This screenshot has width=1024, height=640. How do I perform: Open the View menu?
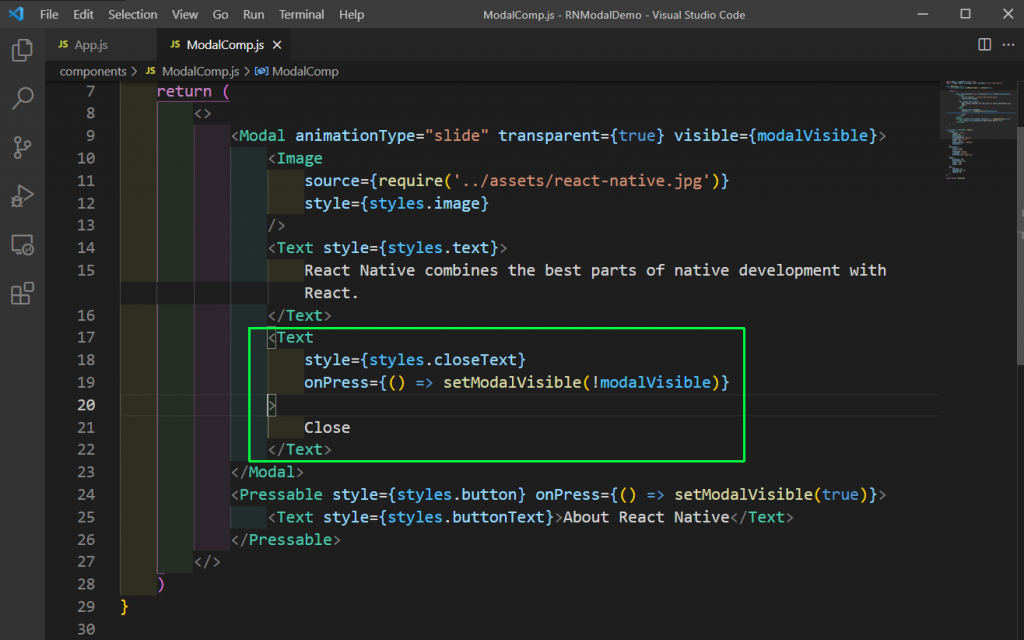(x=185, y=14)
